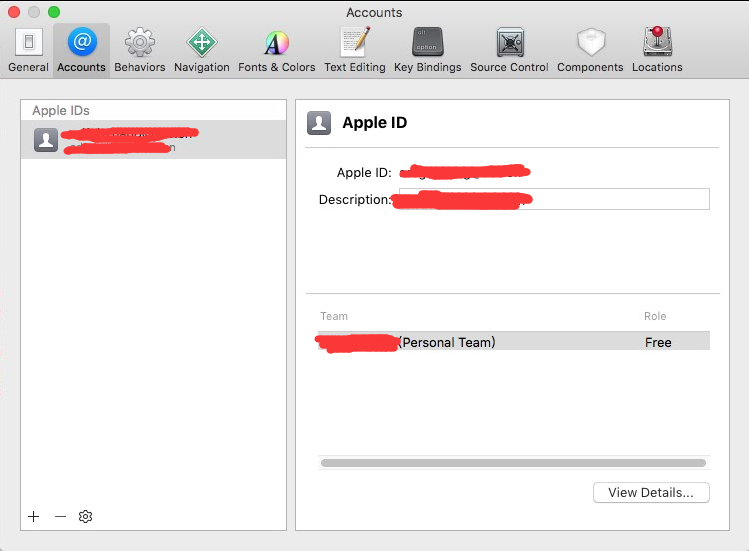The height and width of the screenshot is (551, 749).
Task: Select the Apple ID account in list
Action: (153, 140)
